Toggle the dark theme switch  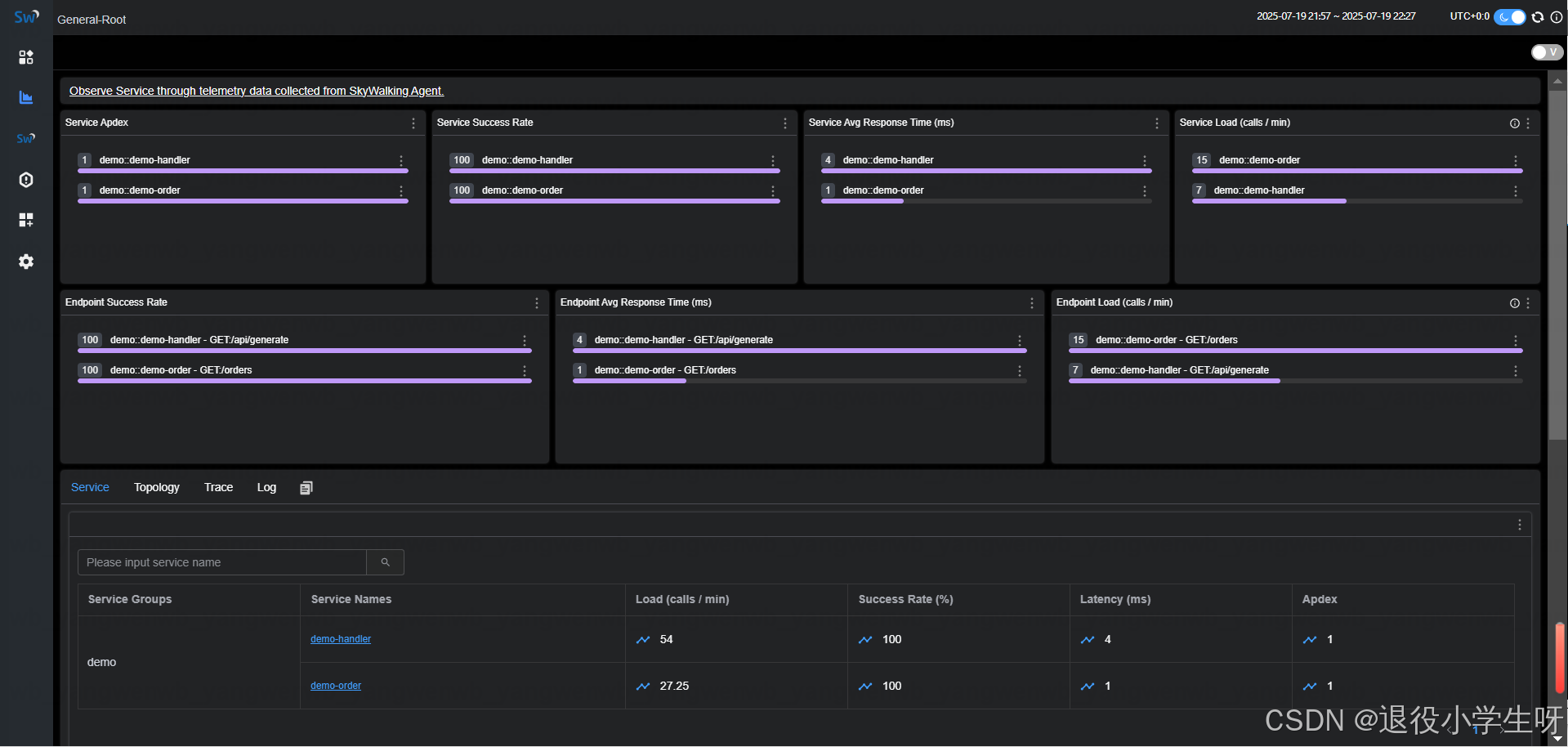(x=1509, y=16)
